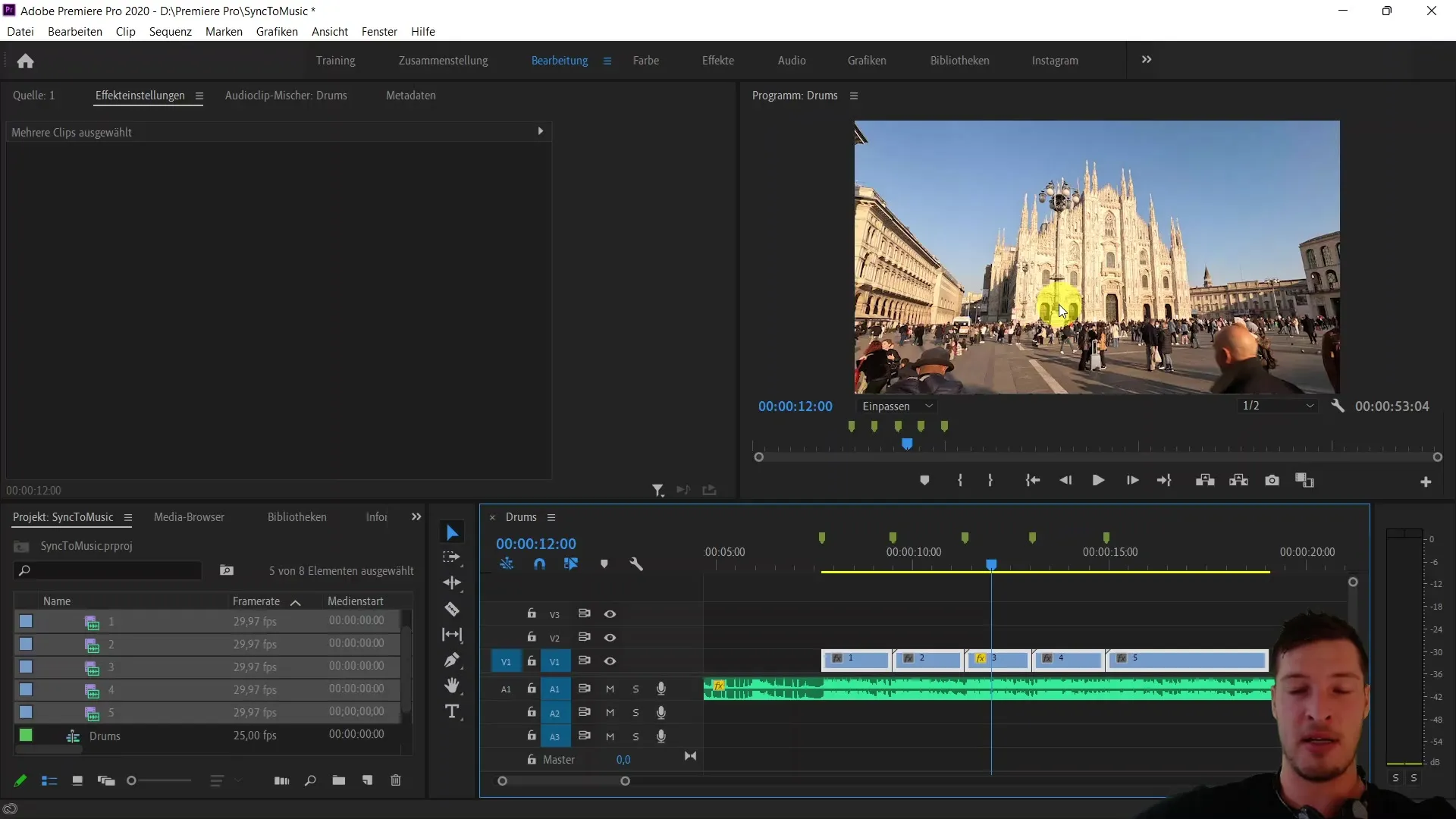The width and height of the screenshot is (1456, 819).
Task: Open Einpassen zoom level dropdown
Action: [897, 406]
